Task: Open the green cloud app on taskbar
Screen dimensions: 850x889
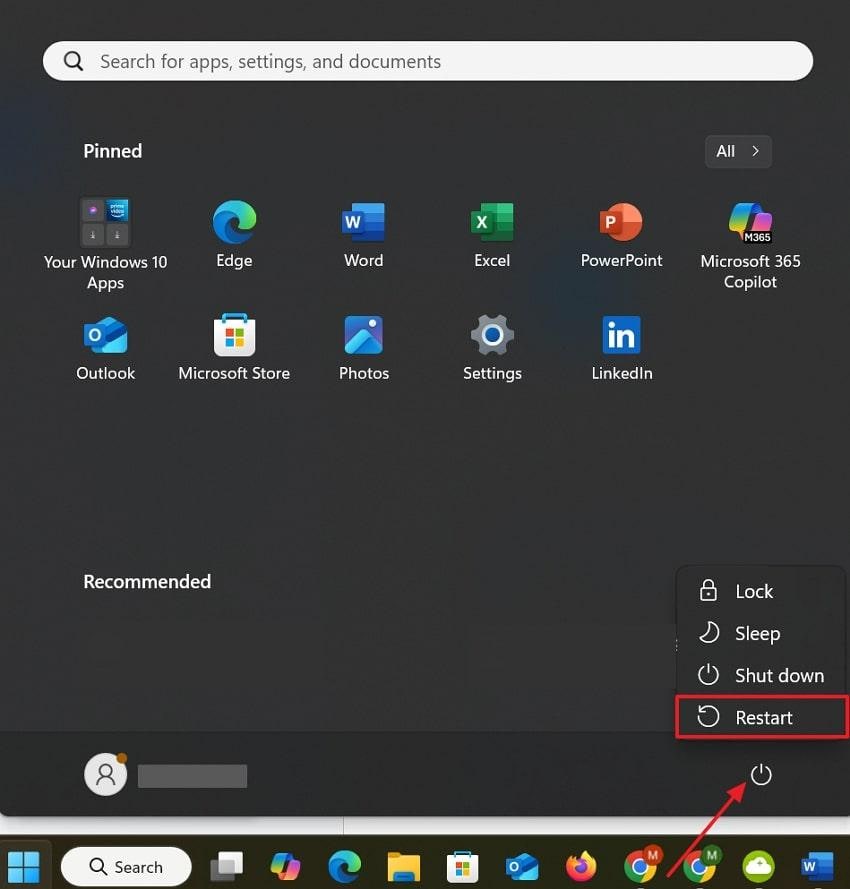Action: (x=759, y=867)
